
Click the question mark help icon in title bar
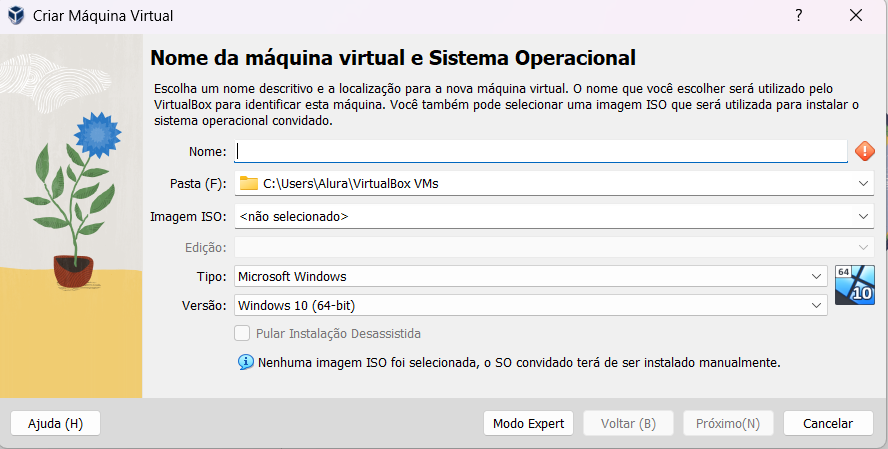click(799, 15)
